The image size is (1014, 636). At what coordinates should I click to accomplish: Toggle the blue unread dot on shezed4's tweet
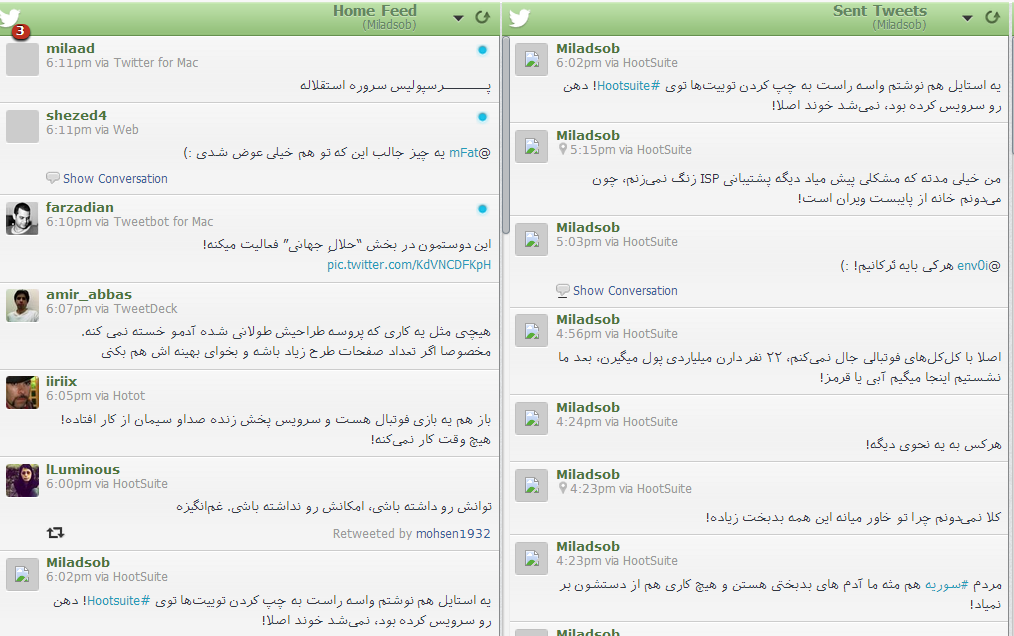coord(482,115)
